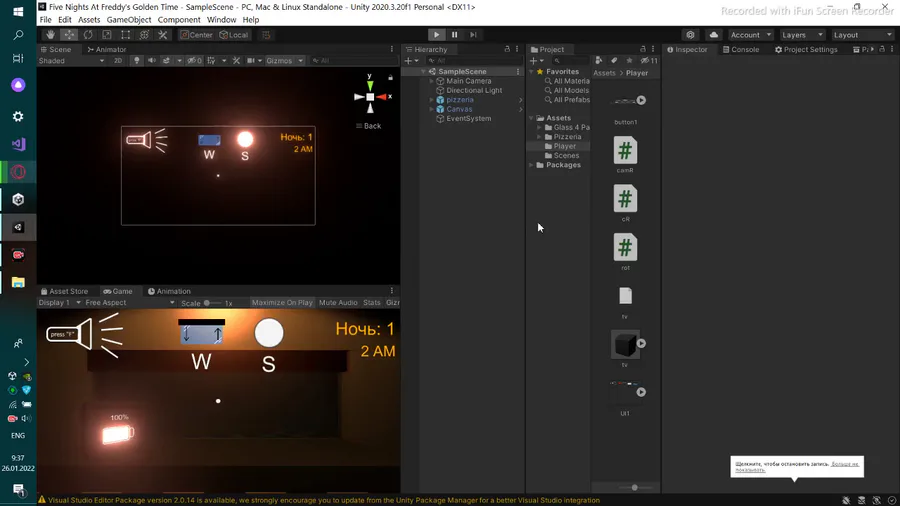Viewport: 900px width, 506px height.
Task: Toggle pivot mode Center button
Action: pyautogui.click(x=196, y=35)
